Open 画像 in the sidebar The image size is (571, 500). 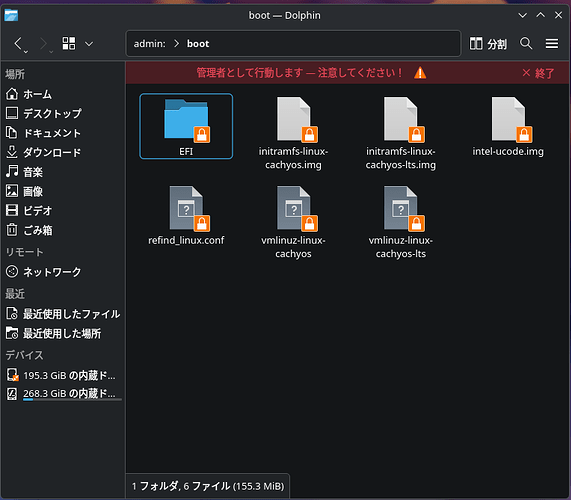point(63,191)
